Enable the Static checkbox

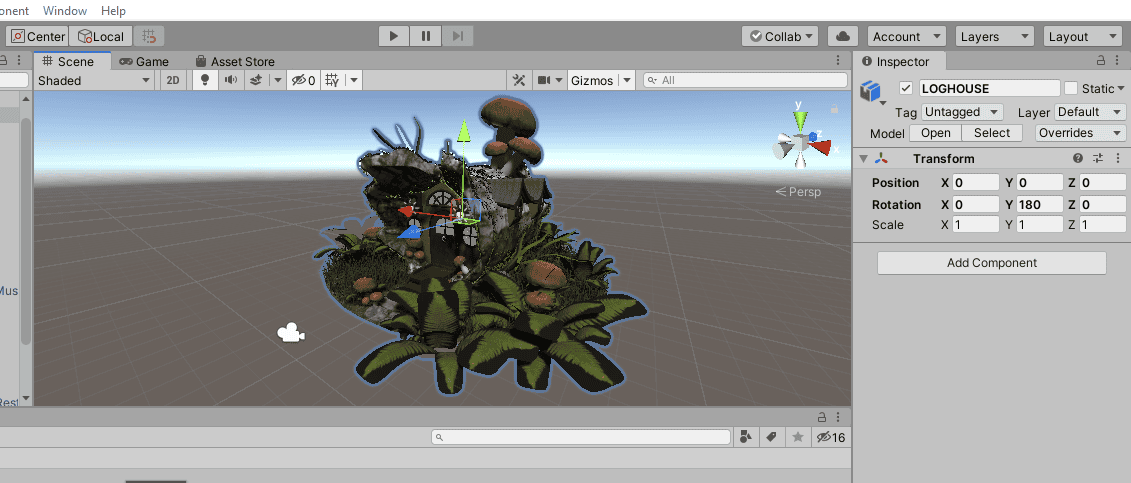click(1071, 88)
